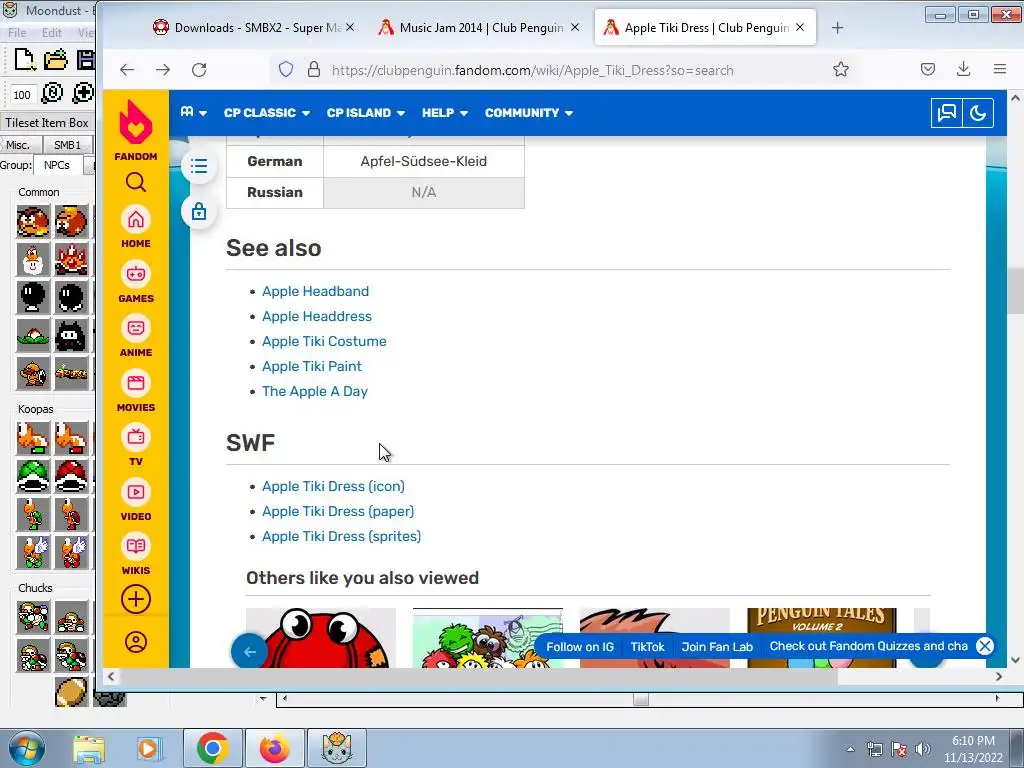Close the Apple Tiki Dress tab
Viewport: 1024px width, 768px height.
pyautogui.click(x=800, y=27)
